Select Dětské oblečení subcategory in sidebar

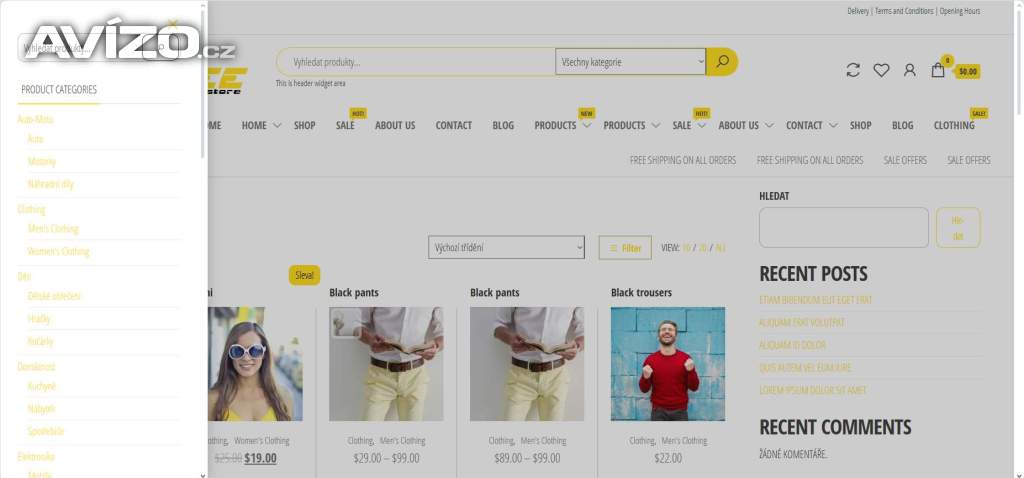[x=54, y=296]
